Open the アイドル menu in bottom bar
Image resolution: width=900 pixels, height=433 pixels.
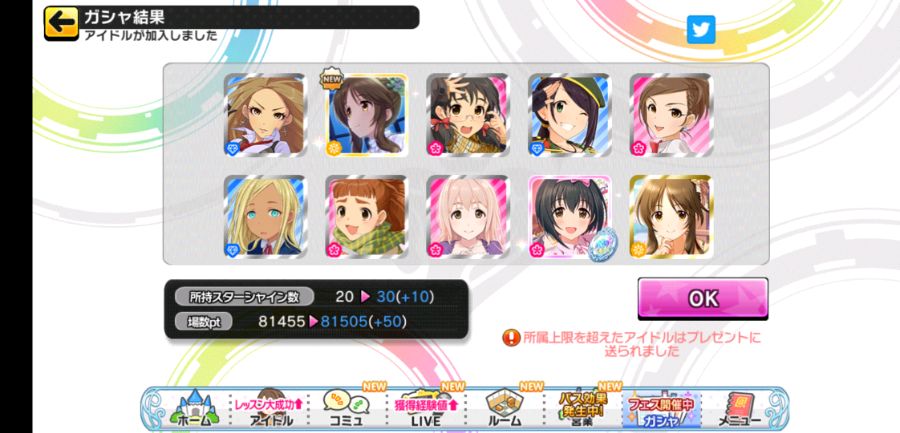(x=269, y=408)
